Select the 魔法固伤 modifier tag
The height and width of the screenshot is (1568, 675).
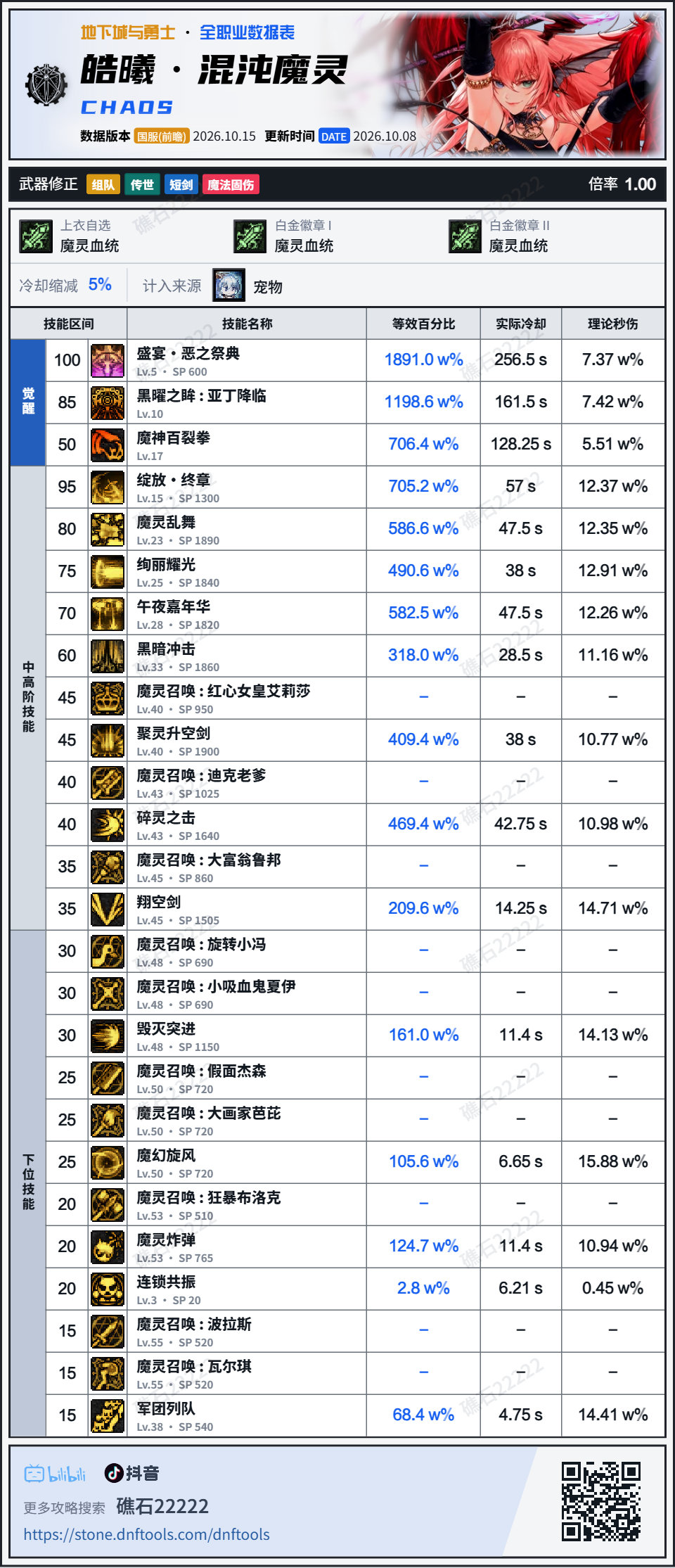[x=231, y=184]
